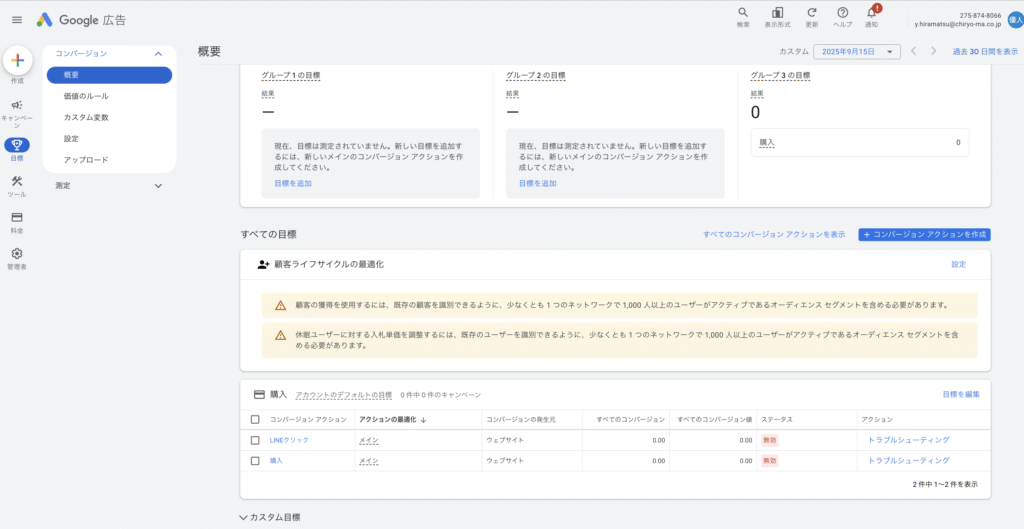
Task: Click the 作成 plus create button
Action: coord(17,61)
